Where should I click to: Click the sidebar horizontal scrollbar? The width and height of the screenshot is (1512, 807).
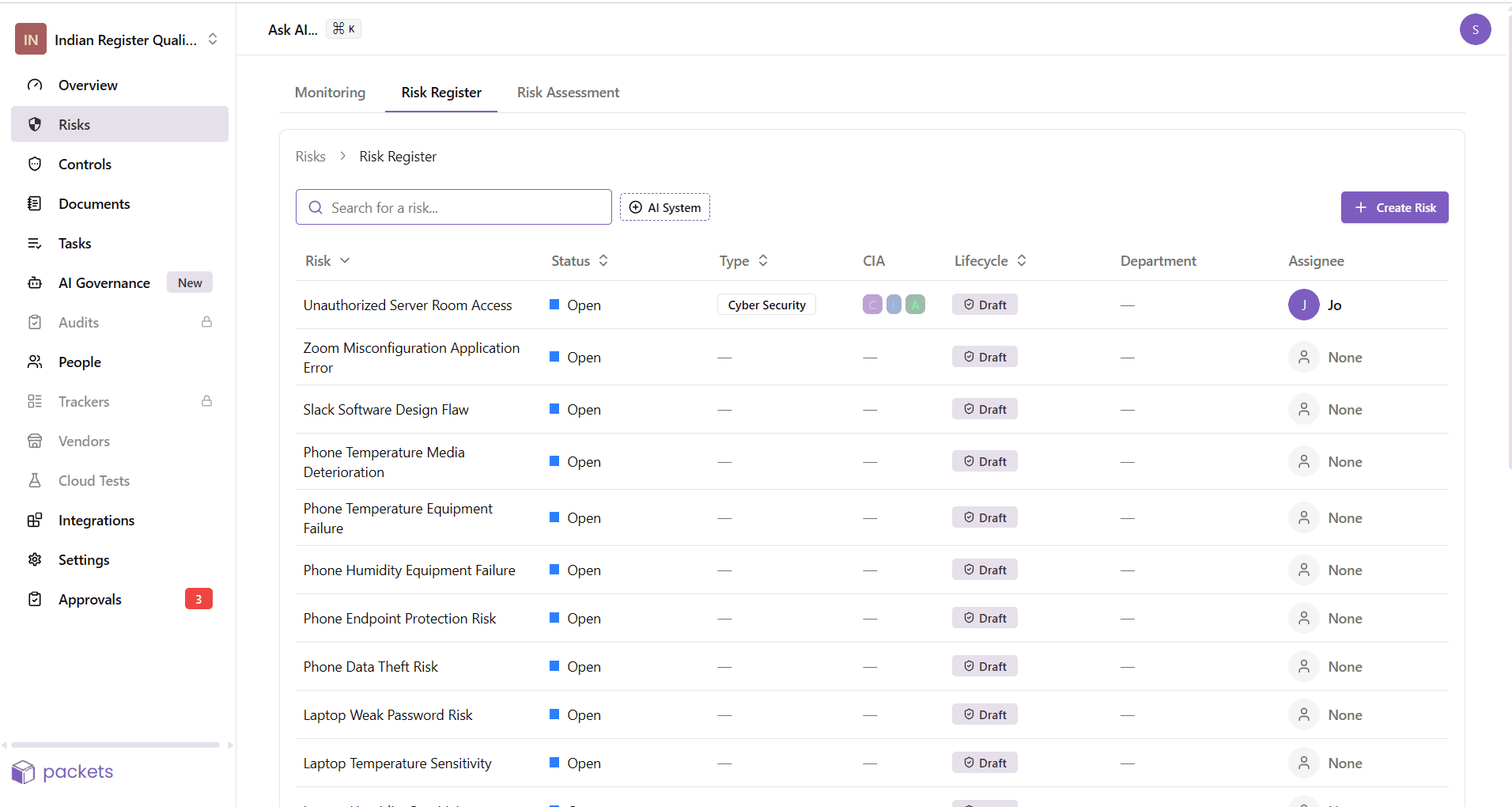115,744
